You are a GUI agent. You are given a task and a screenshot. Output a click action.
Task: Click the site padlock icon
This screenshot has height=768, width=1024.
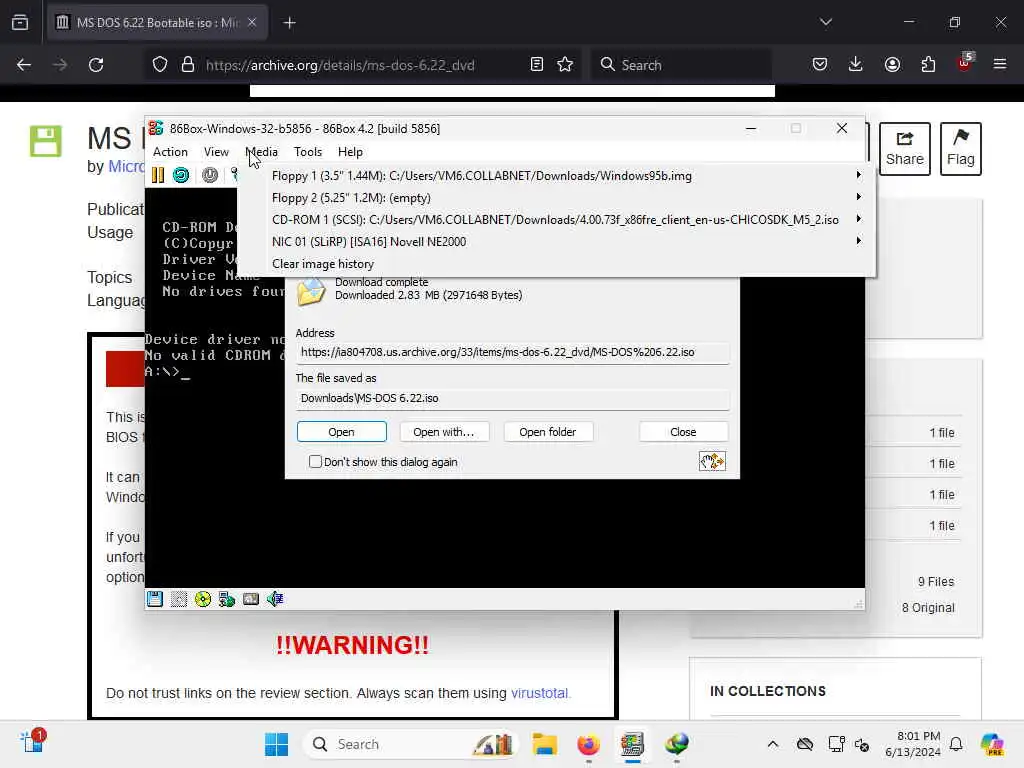click(188, 65)
